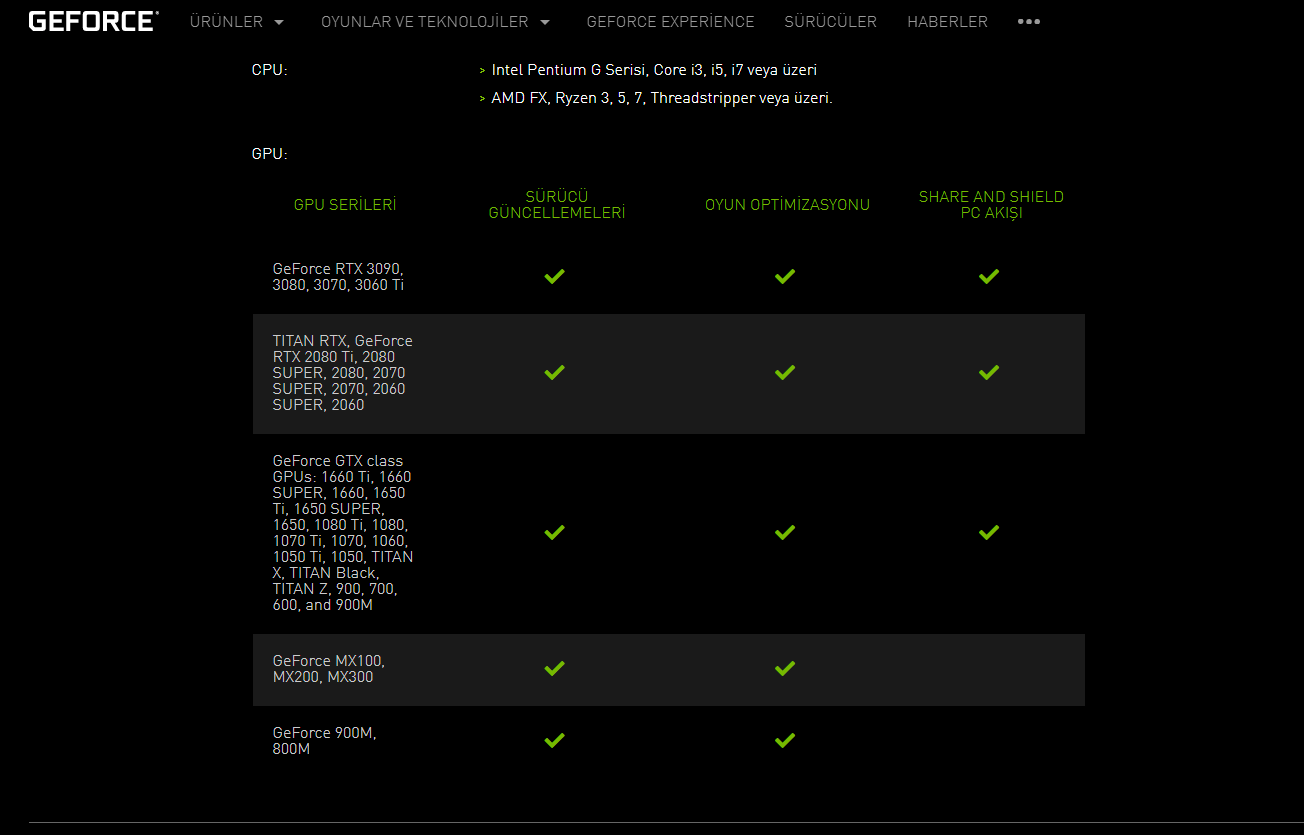
Task: Click the GPU SERİLERİ column header
Action: [x=345, y=205]
